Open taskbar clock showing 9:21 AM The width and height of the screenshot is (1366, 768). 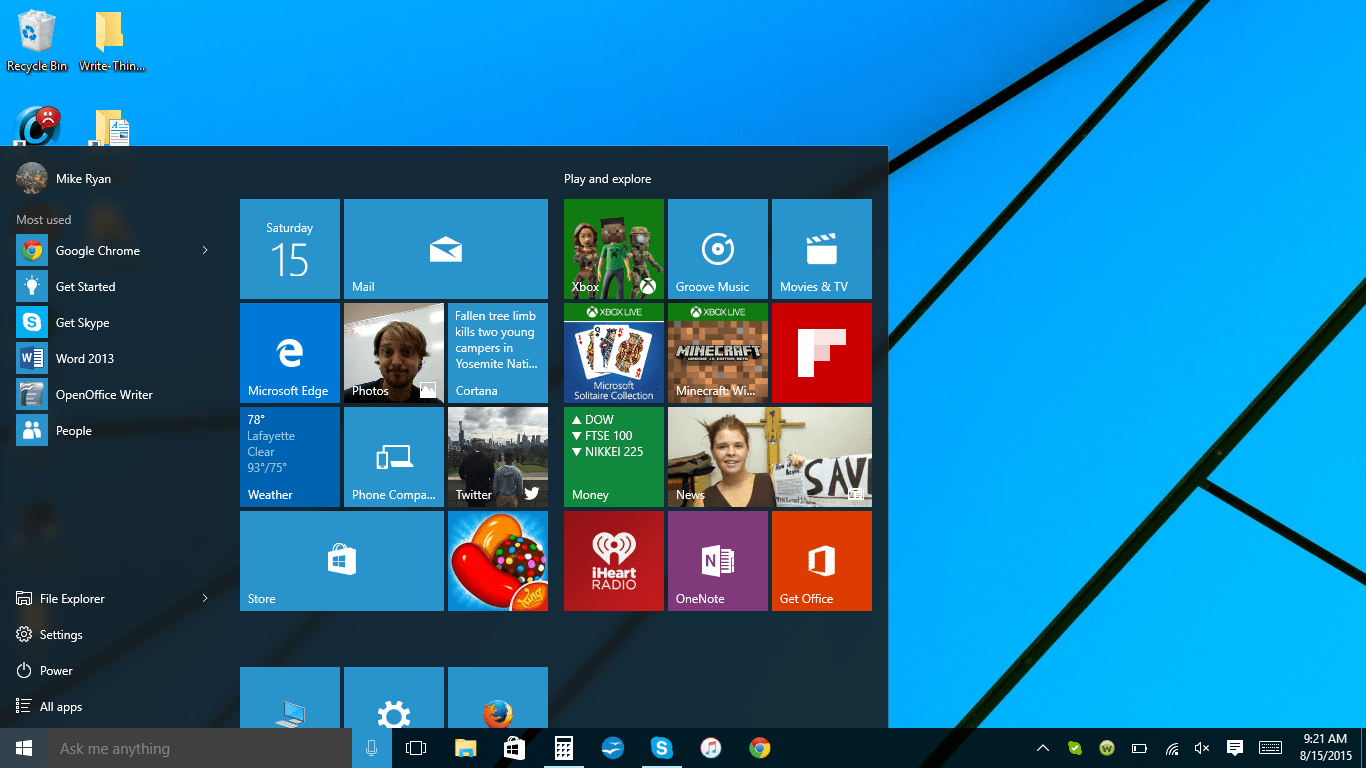(x=1326, y=747)
